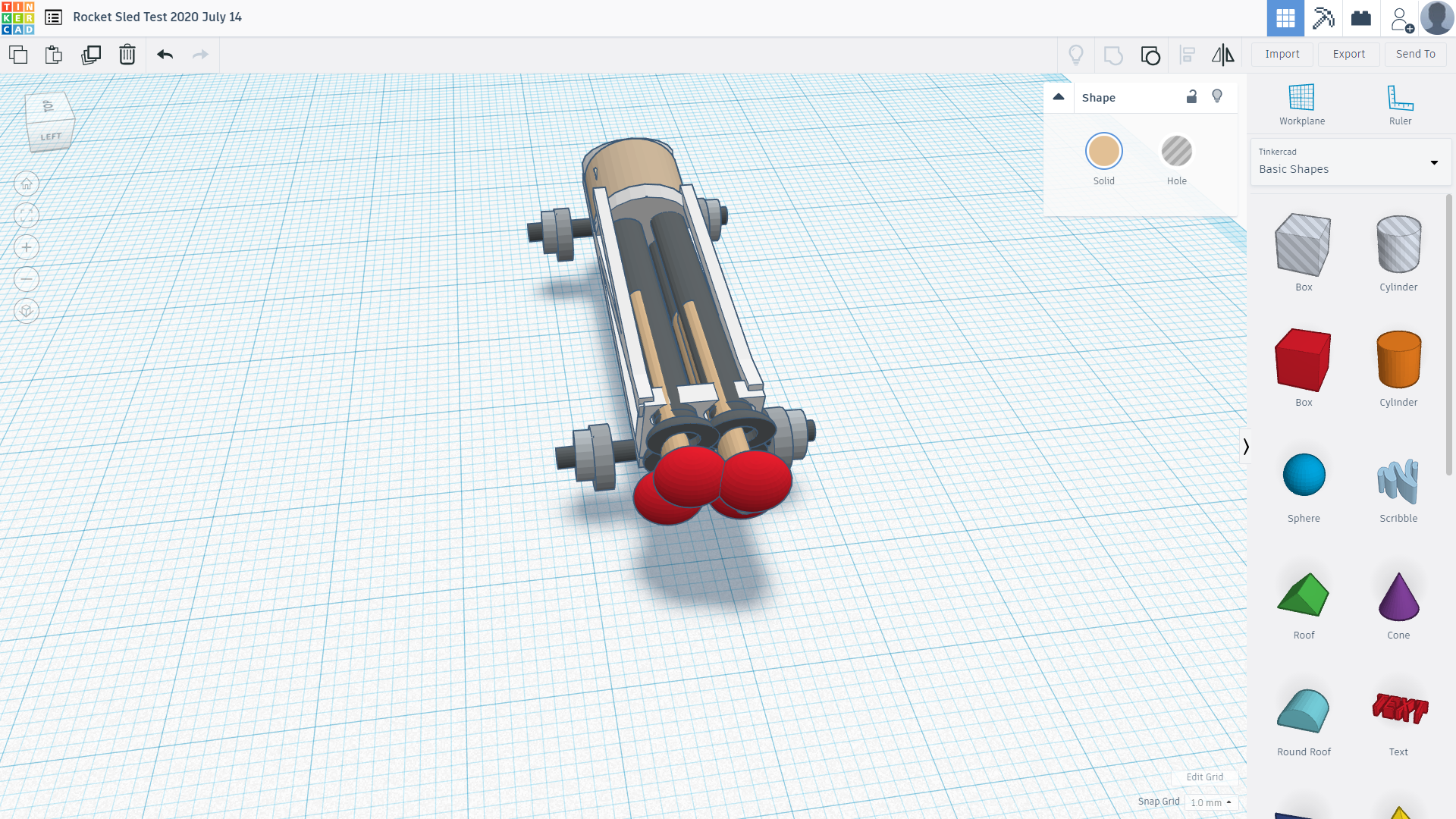Click the Send To button
1456x819 pixels.
point(1416,54)
